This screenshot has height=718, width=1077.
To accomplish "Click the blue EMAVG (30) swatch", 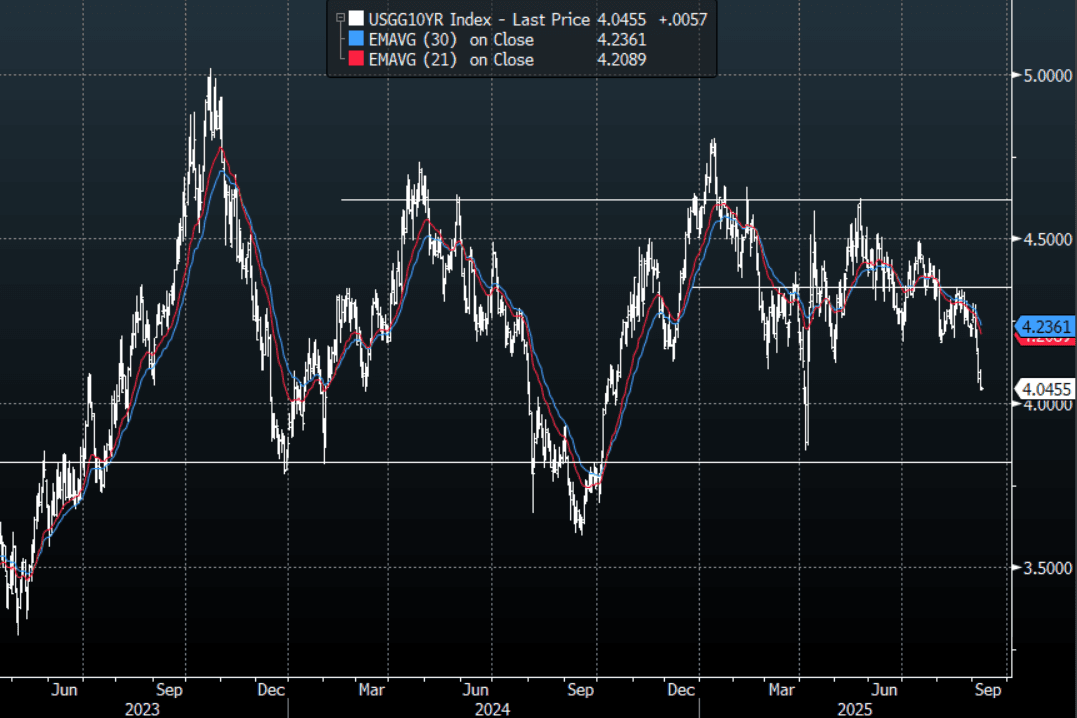I will tap(355, 40).
